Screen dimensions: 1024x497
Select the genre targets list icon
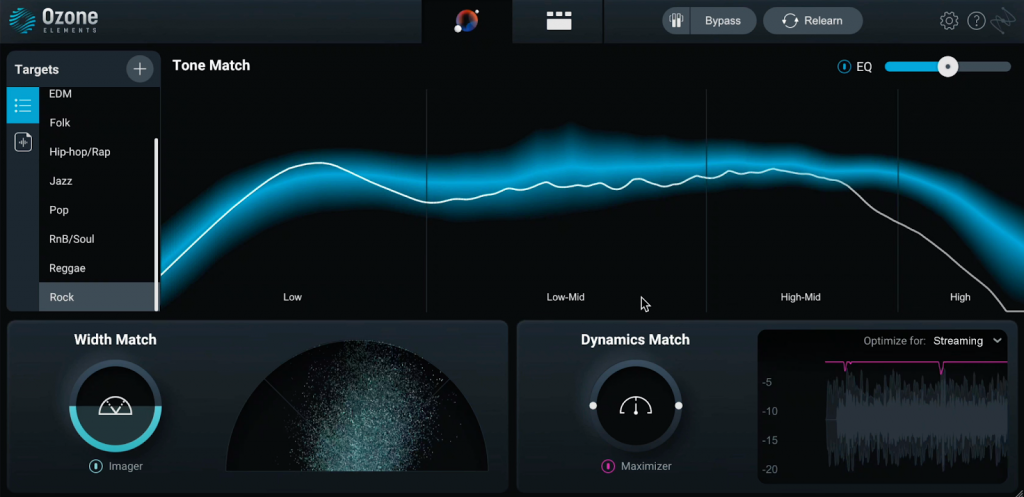[x=23, y=105]
